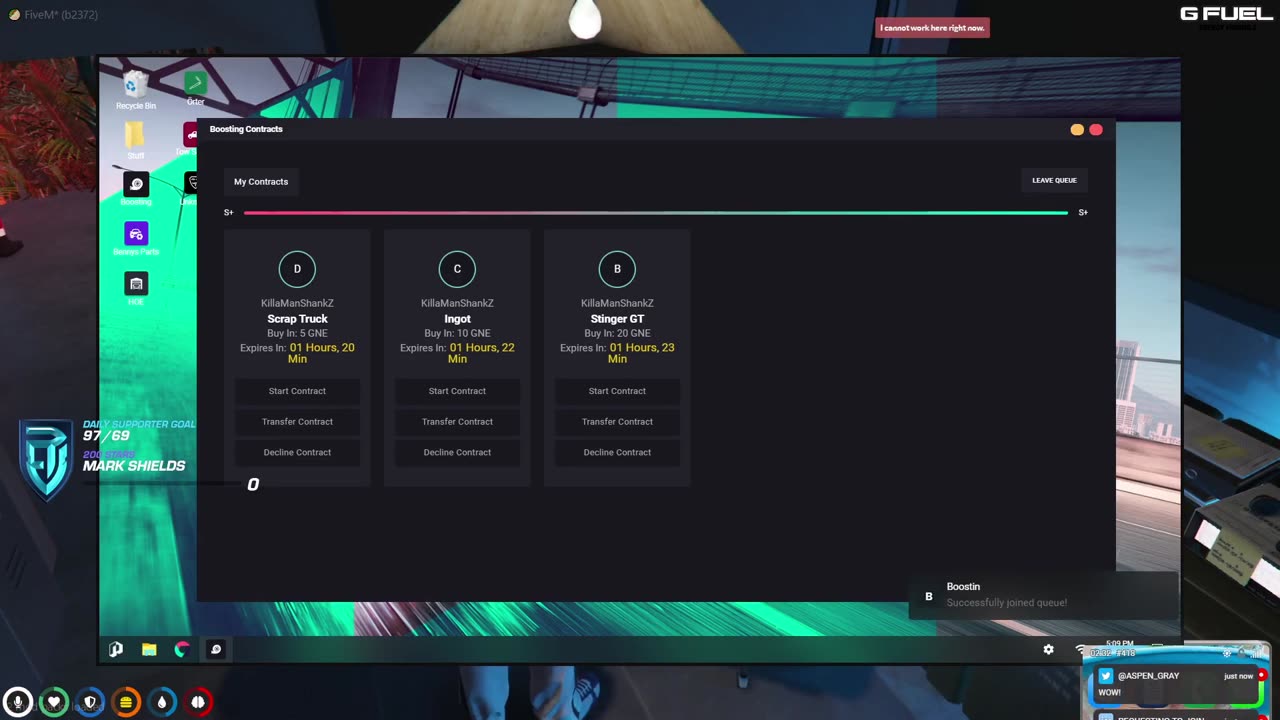This screenshot has height=720, width=1280.
Task: Start the Ingot contract
Action: (457, 391)
